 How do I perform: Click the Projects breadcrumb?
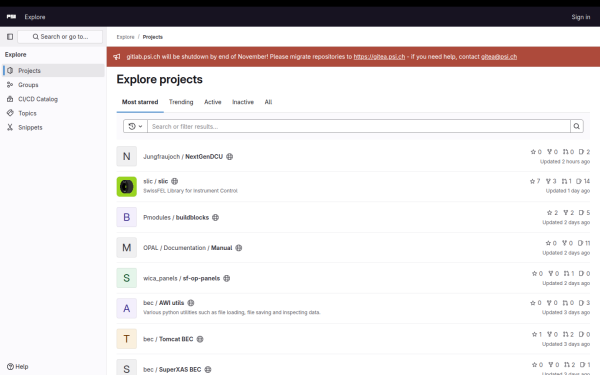coord(153,37)
